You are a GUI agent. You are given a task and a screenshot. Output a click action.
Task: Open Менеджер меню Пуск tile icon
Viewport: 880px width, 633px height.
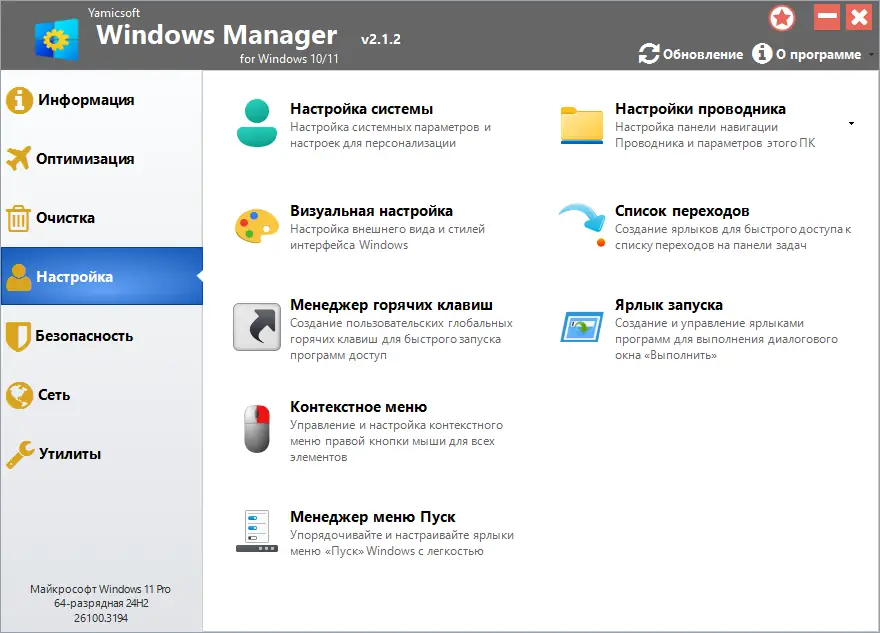click(x=257, y=531)
